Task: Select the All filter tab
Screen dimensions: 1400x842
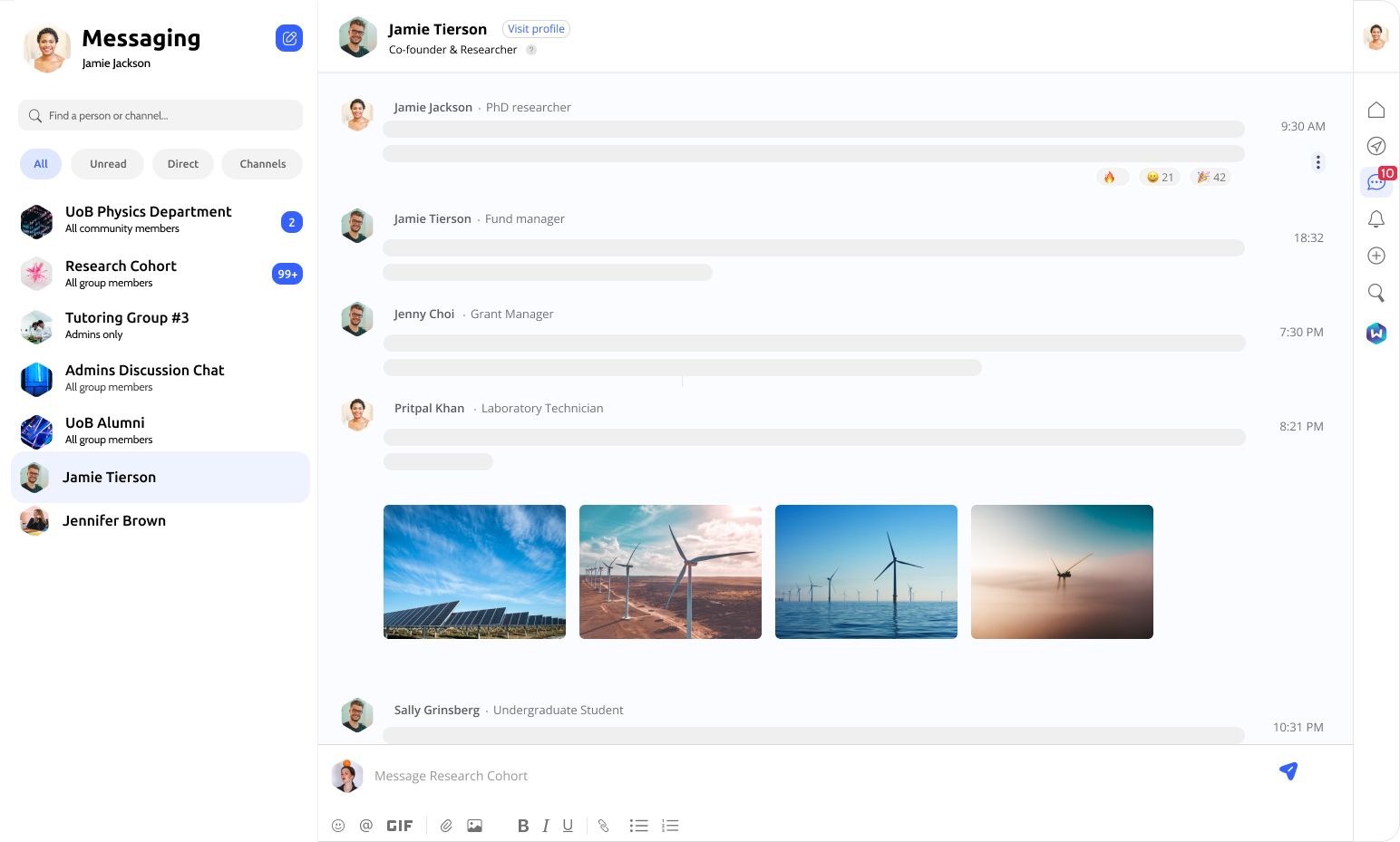Action: click(x=41, y=164)
